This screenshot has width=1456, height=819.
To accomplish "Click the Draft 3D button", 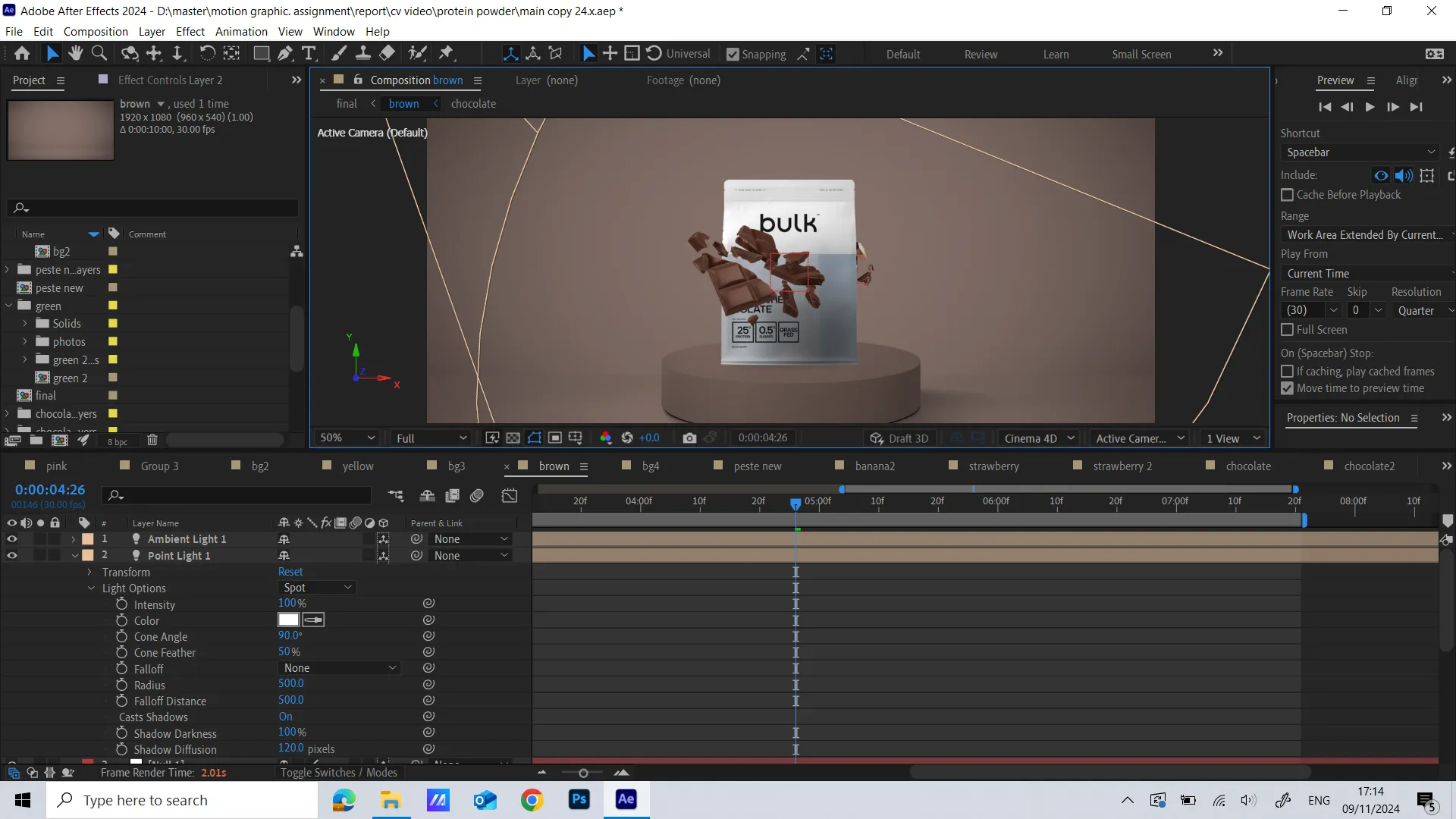I will pyautogui.click(x=899, y=438).
